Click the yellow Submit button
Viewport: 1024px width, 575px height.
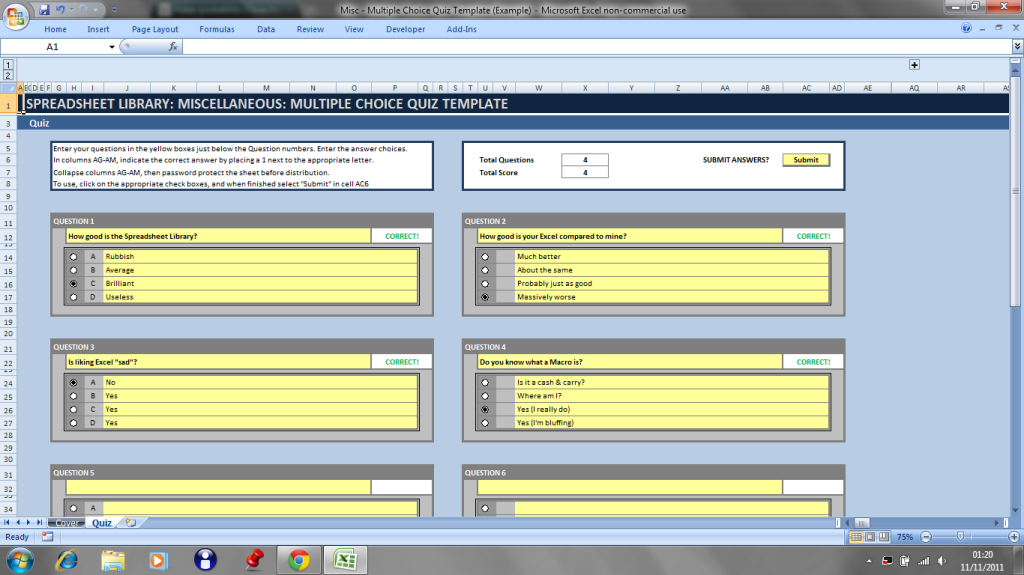tap(805, 160)
